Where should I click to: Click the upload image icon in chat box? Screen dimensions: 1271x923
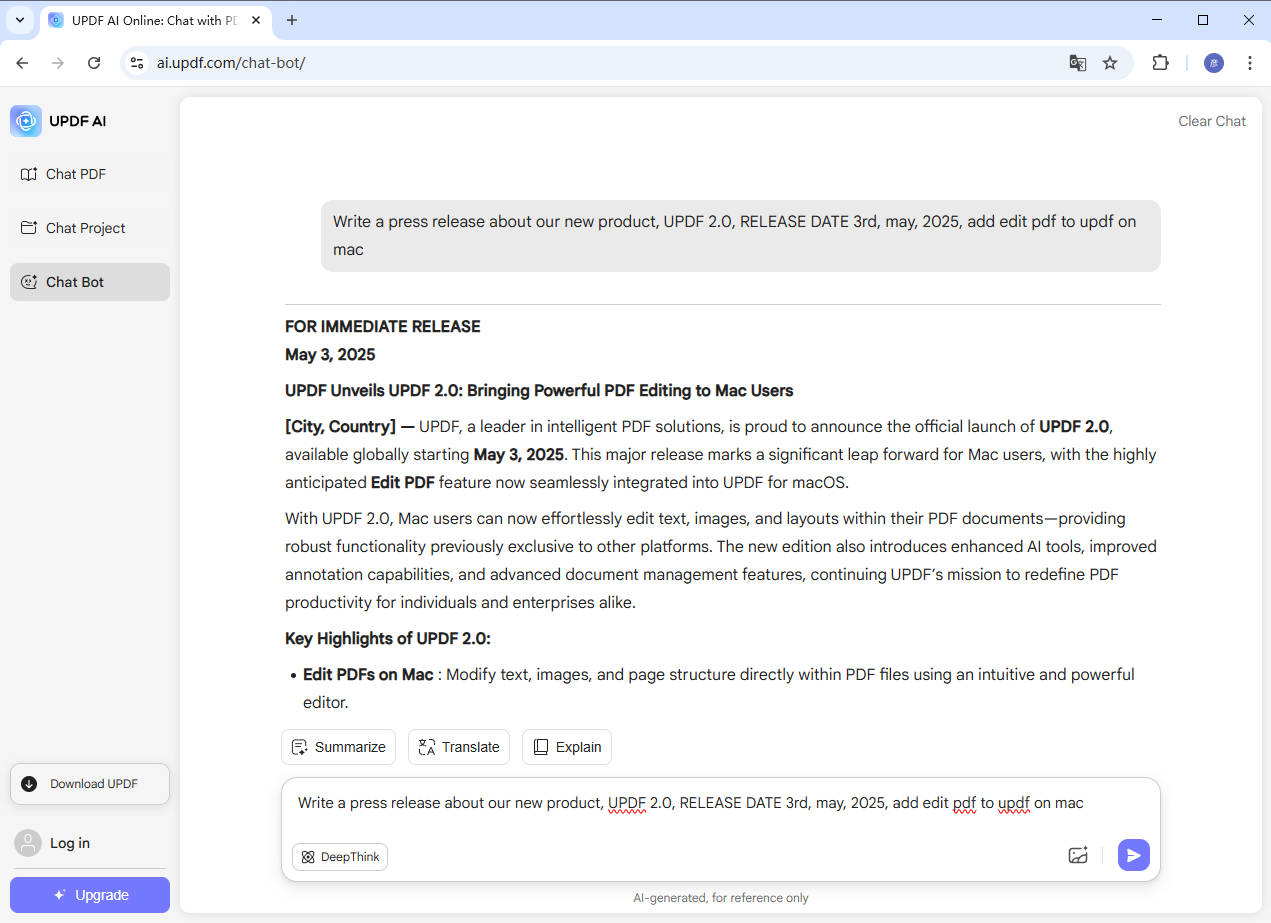(x=1078, y=855)
